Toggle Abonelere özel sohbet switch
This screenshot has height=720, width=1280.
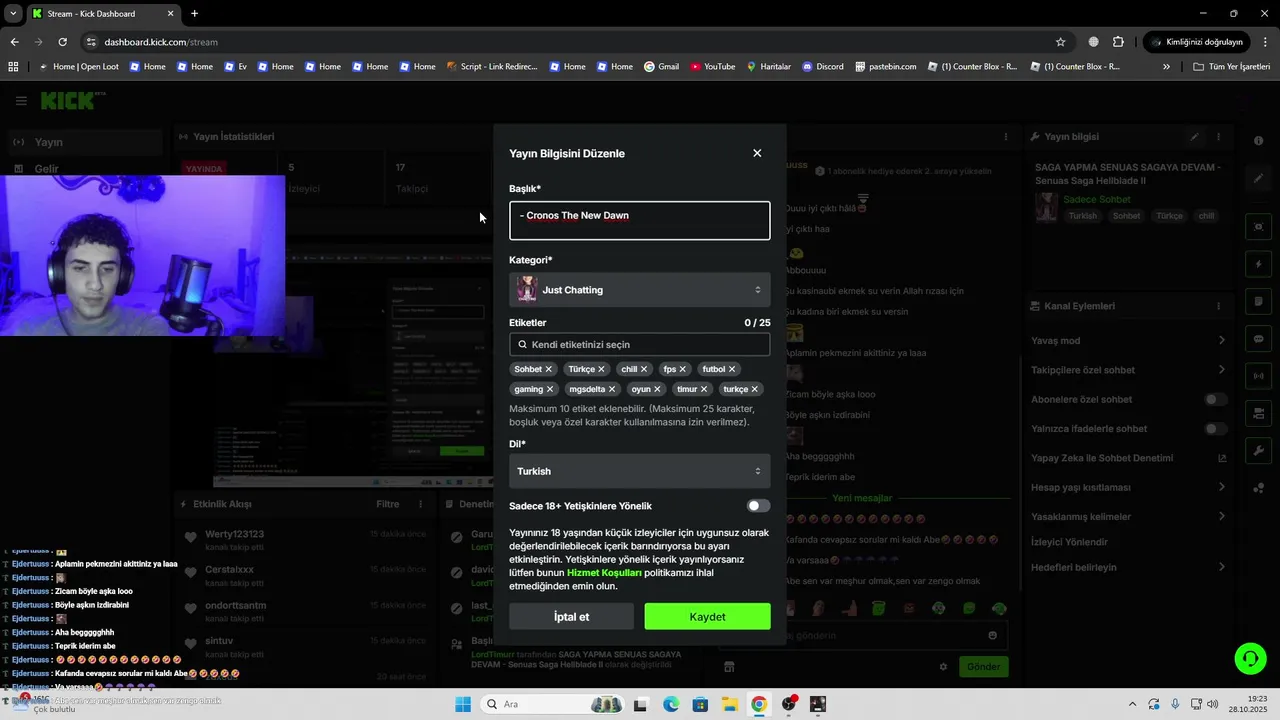(x=1216, y=399)
